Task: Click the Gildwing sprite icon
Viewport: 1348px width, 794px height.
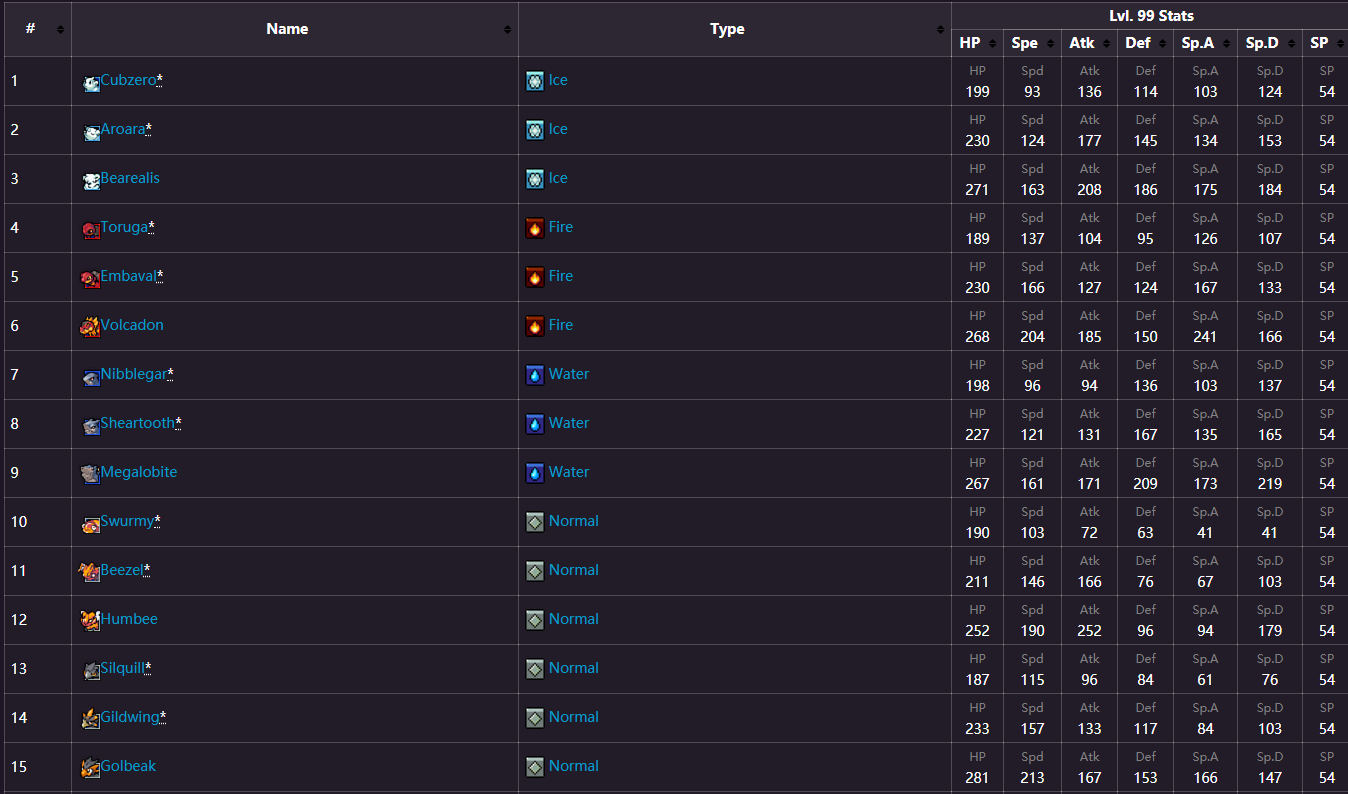Action: tap(90, 719)
